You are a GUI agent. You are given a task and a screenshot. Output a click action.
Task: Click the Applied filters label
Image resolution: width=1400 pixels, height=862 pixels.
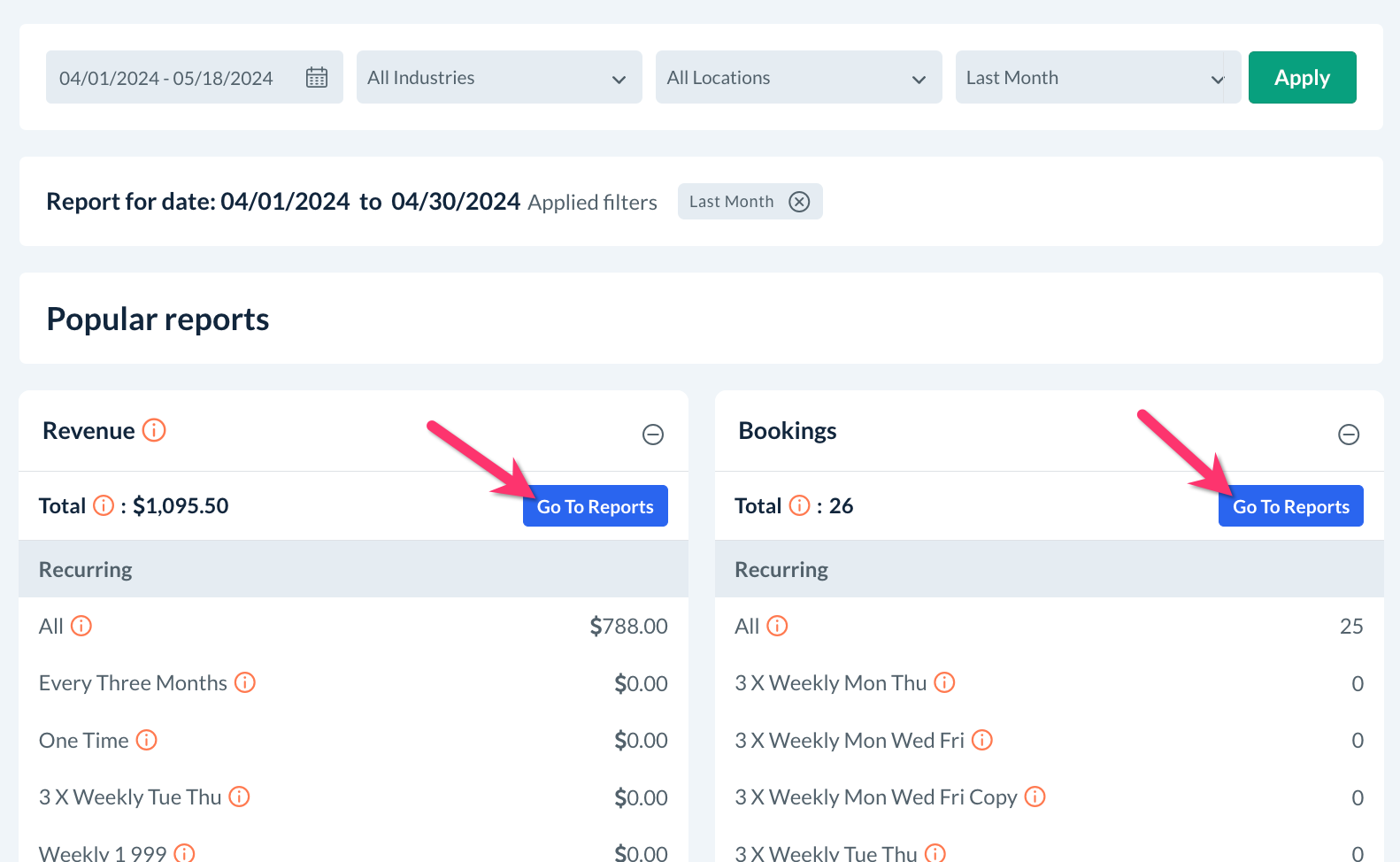[x=592, y=203]
